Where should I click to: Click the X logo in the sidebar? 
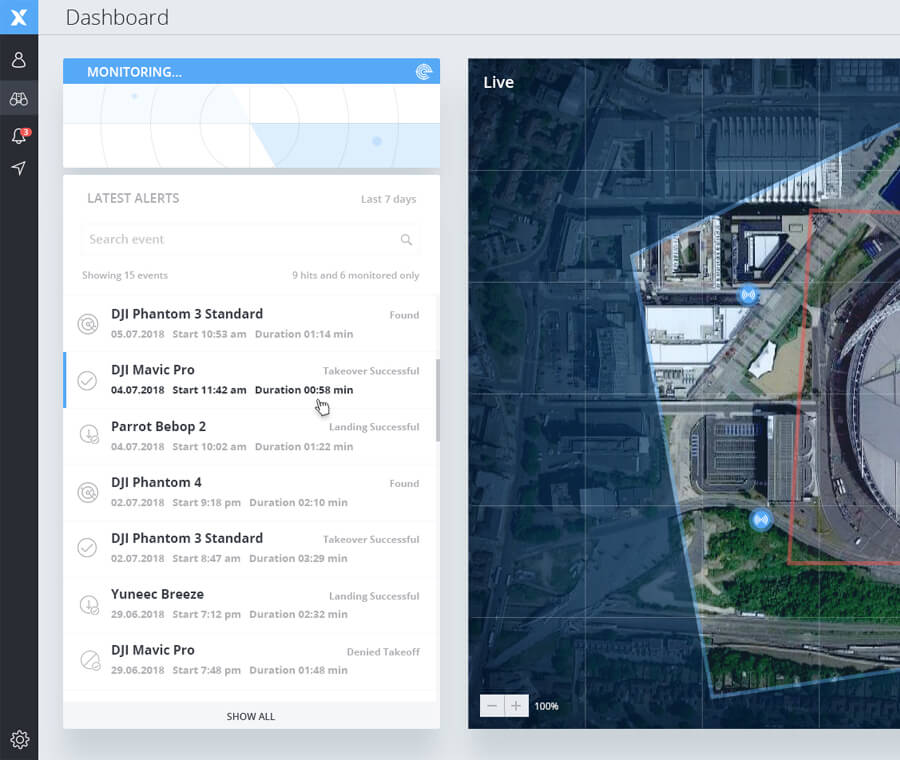pyautogui.click(x=18, y=17)
